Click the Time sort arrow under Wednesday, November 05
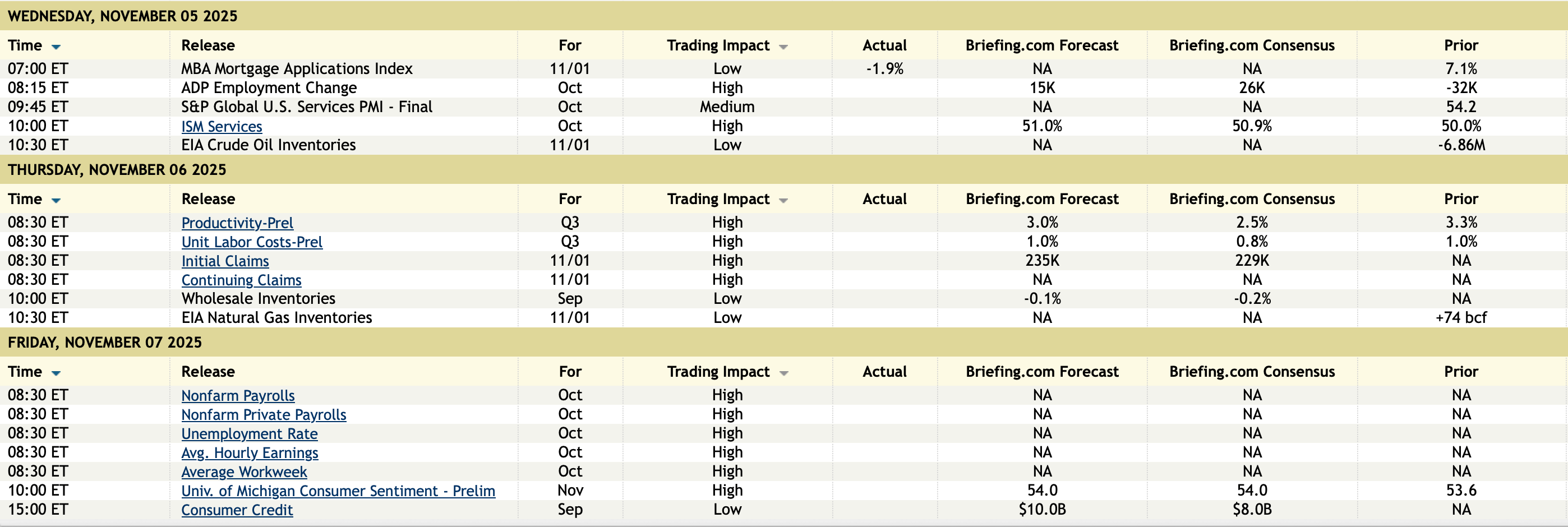Image resolution: width=1568 pixels, height=527 pixels. tap(56, 47)
